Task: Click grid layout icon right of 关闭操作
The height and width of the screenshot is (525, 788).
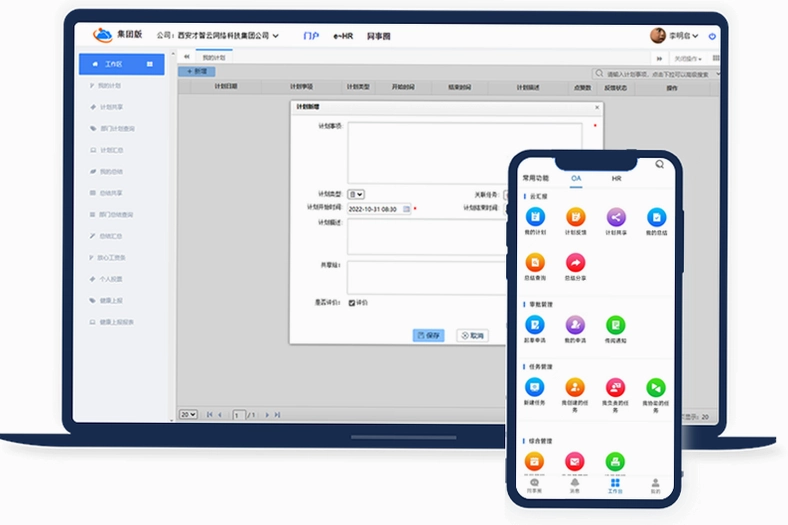Action: click(716, 58)
